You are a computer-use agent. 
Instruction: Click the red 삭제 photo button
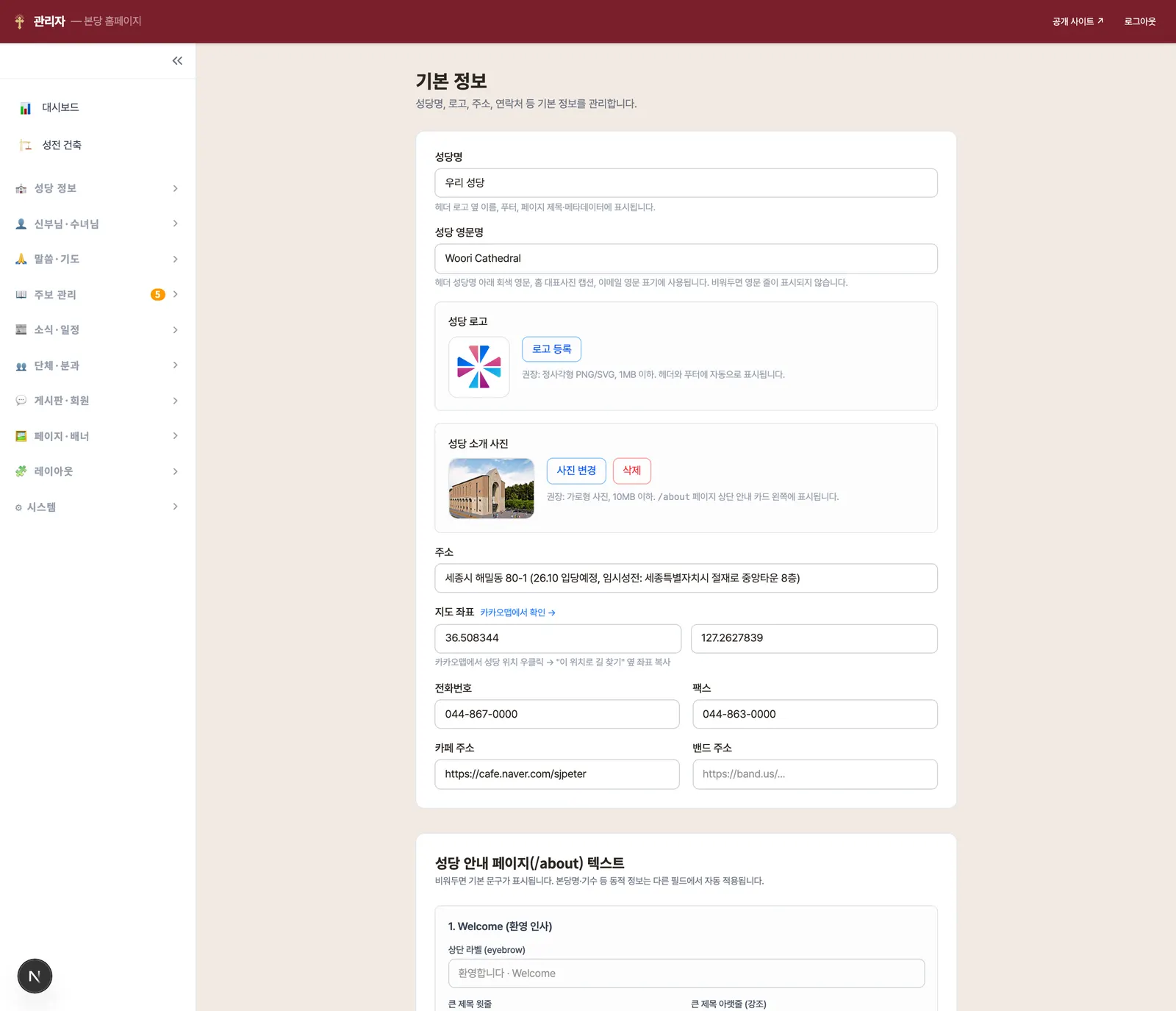pos(631,471)
